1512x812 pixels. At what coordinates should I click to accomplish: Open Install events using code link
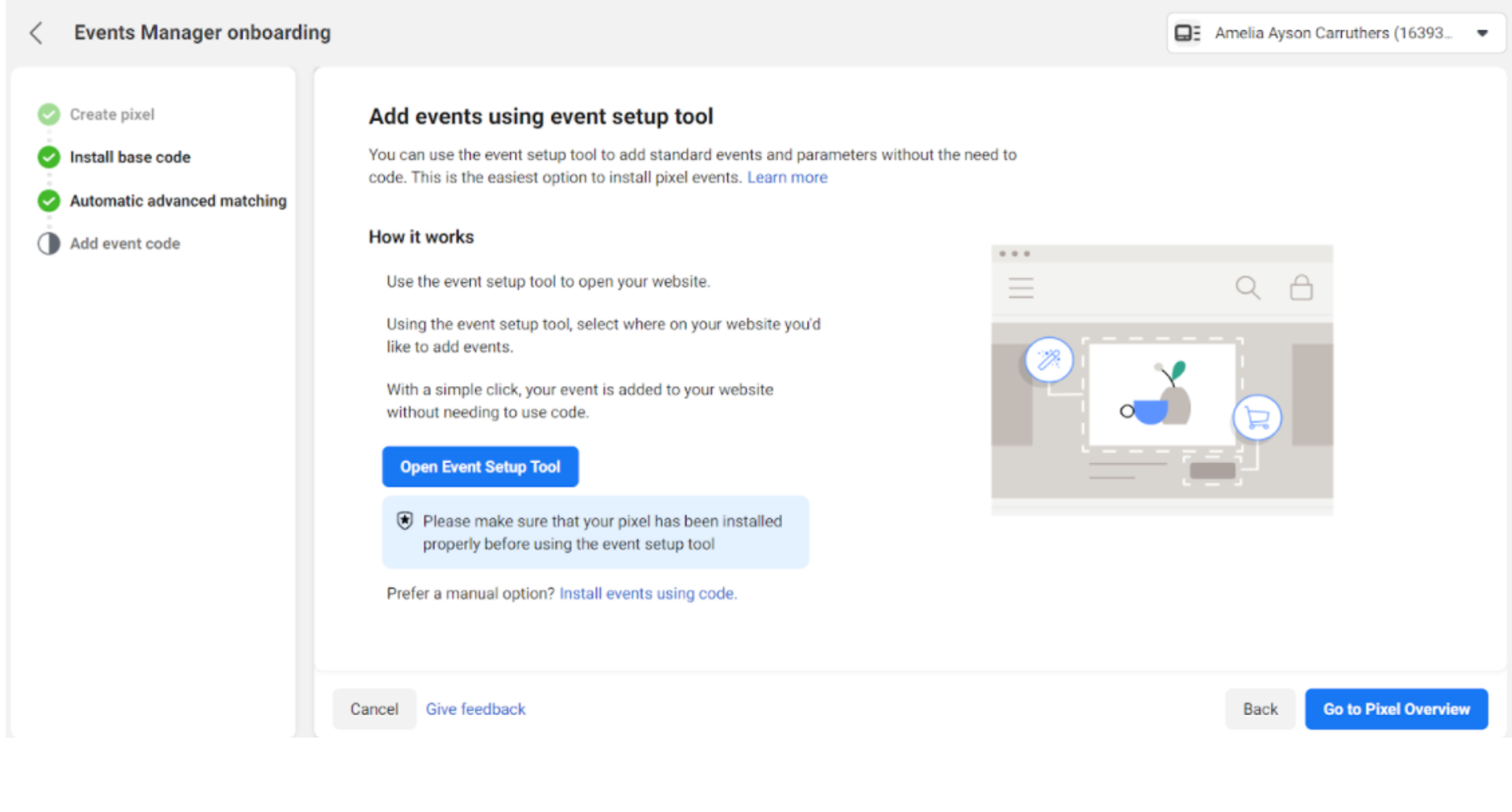tap(648, 594)
